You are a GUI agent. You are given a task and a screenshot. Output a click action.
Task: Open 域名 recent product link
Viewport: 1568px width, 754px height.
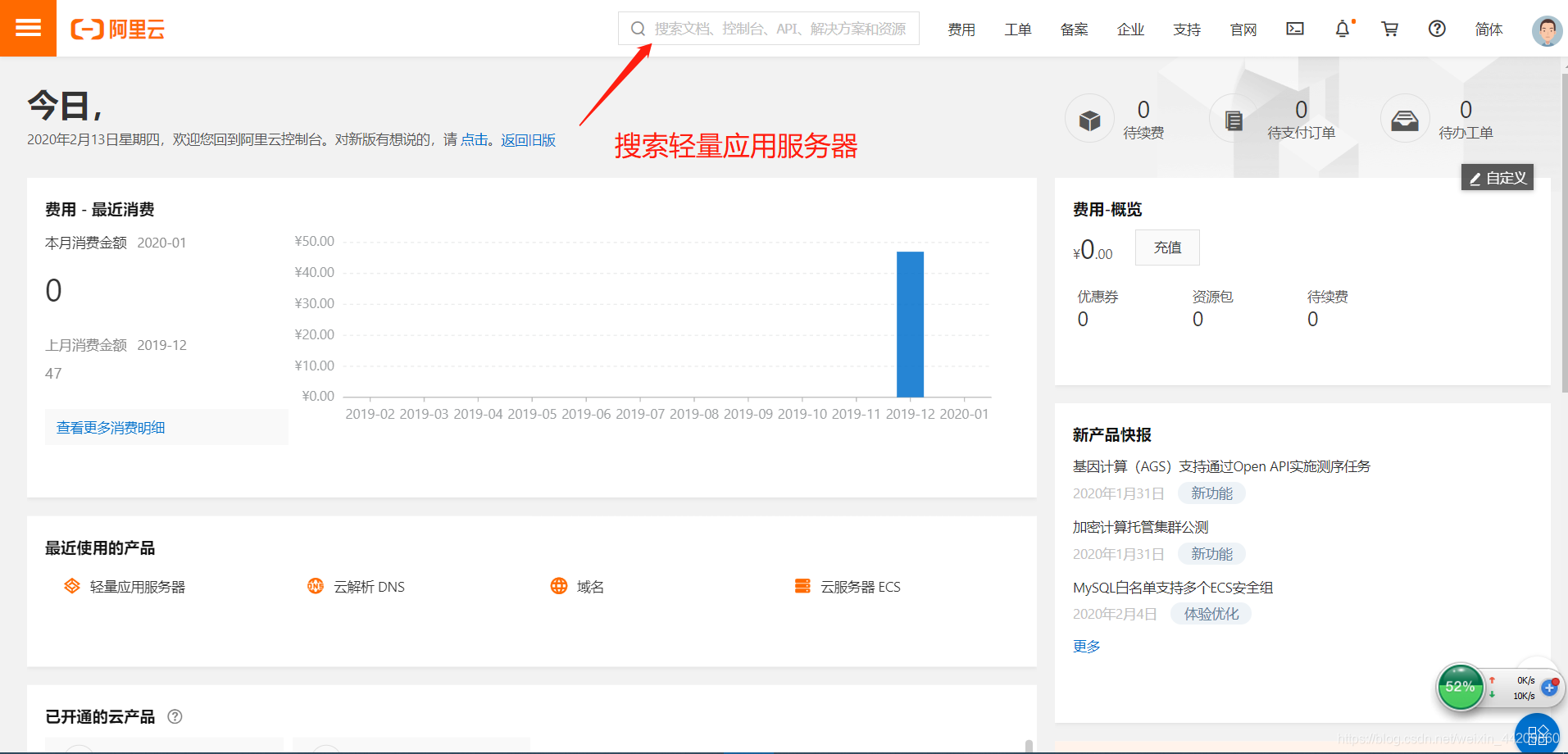tap(590, 587)
